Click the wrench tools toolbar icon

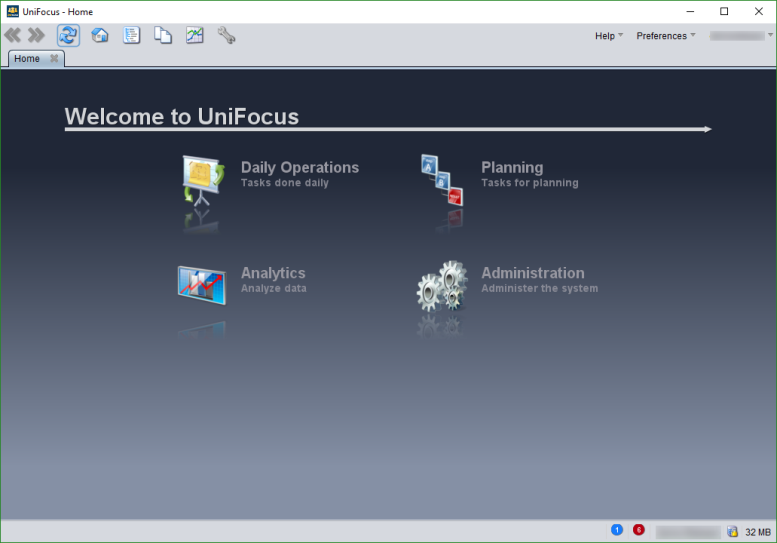pyautogui.click(x=226, y=35)
